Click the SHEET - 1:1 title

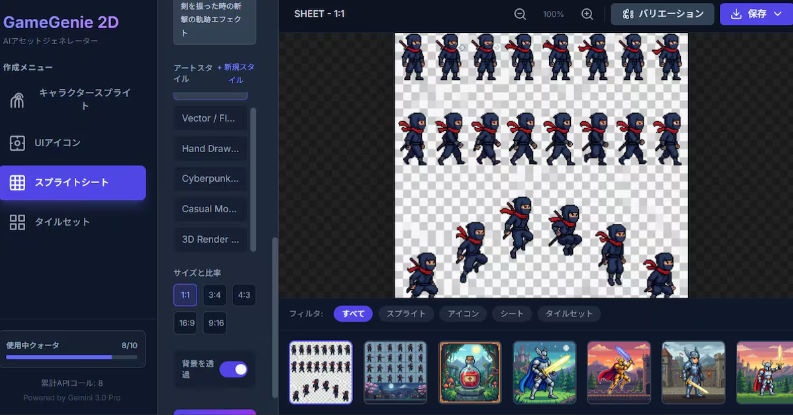point(320,14)
